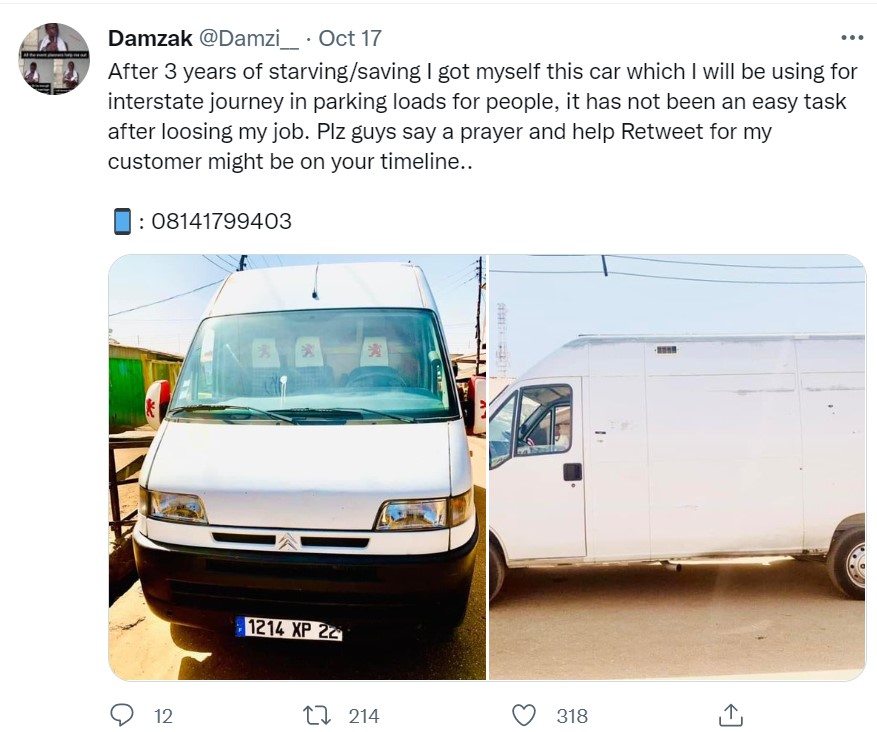The width and height of the screenshot is (877, 732).
Task: Click the @Damzi__ handle
Action: tap(248, 39)
